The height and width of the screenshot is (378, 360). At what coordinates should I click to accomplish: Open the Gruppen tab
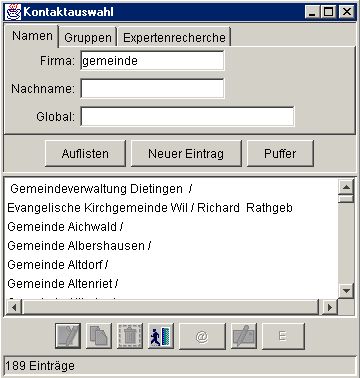click(88, 37)
